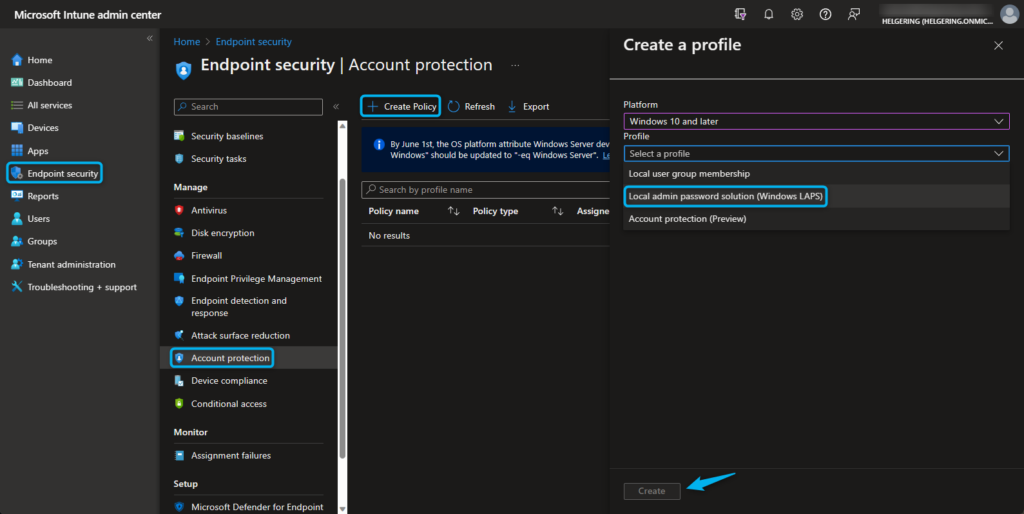Open the settings gear in header
The height and width of the screenshot is (514, 1024).
[x=797, y=14]
